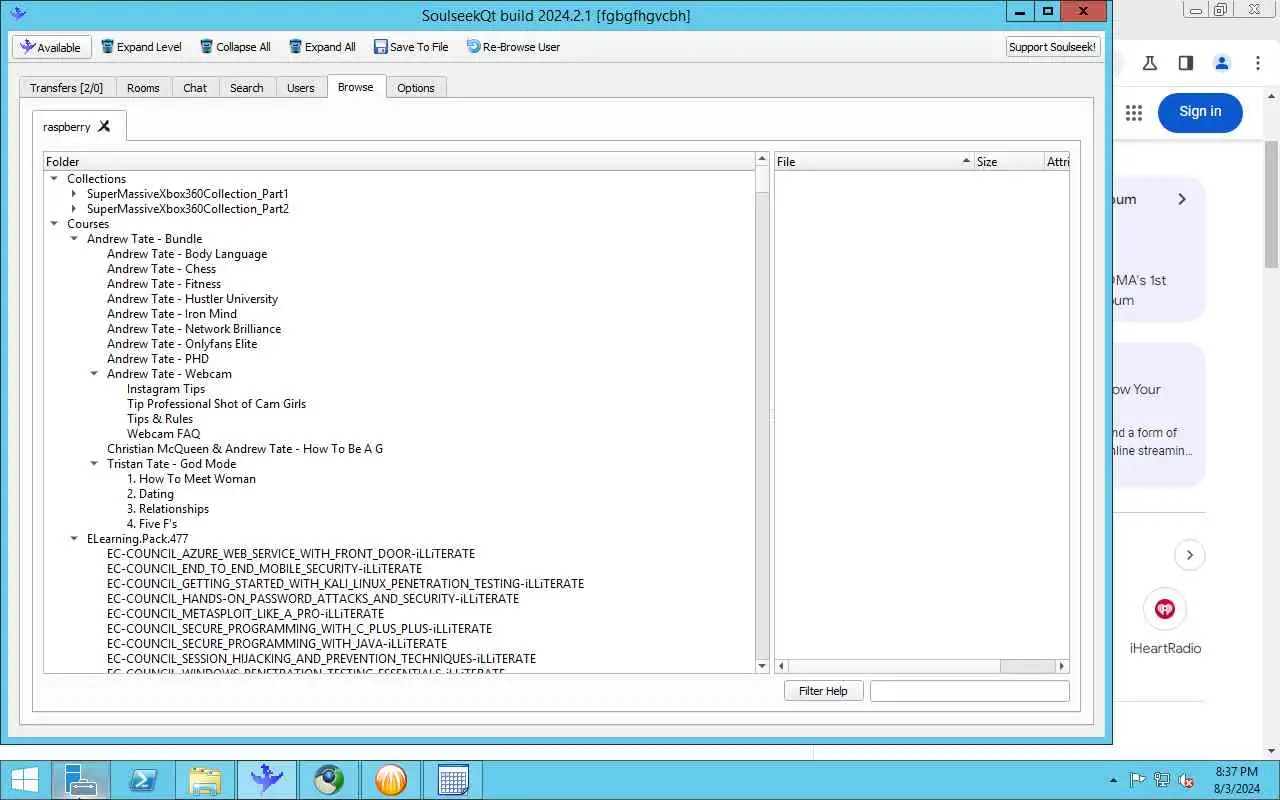Collapse the Tristan Tate - God Mode folder
This screenshot has width=1280, height=800.
click(94, 464)
